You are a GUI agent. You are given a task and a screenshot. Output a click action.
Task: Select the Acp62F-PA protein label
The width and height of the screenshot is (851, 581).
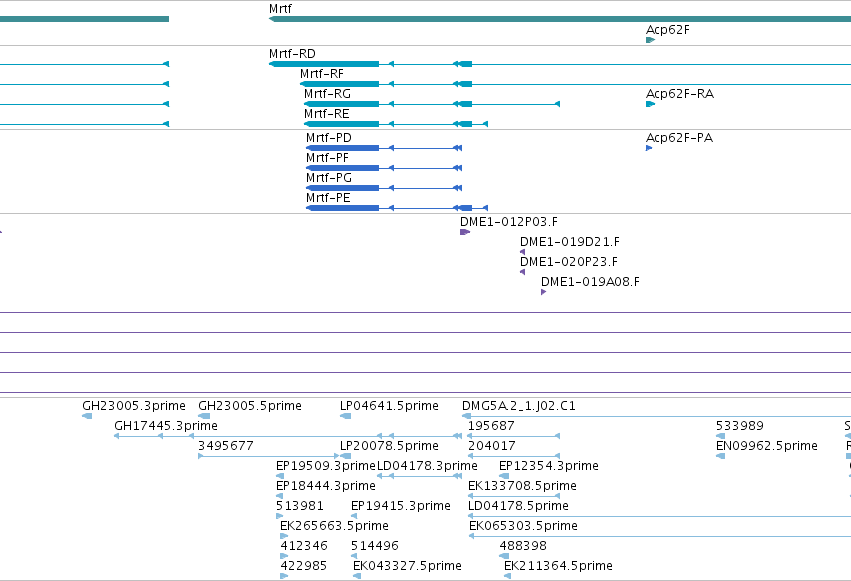[x=679, y=138]
